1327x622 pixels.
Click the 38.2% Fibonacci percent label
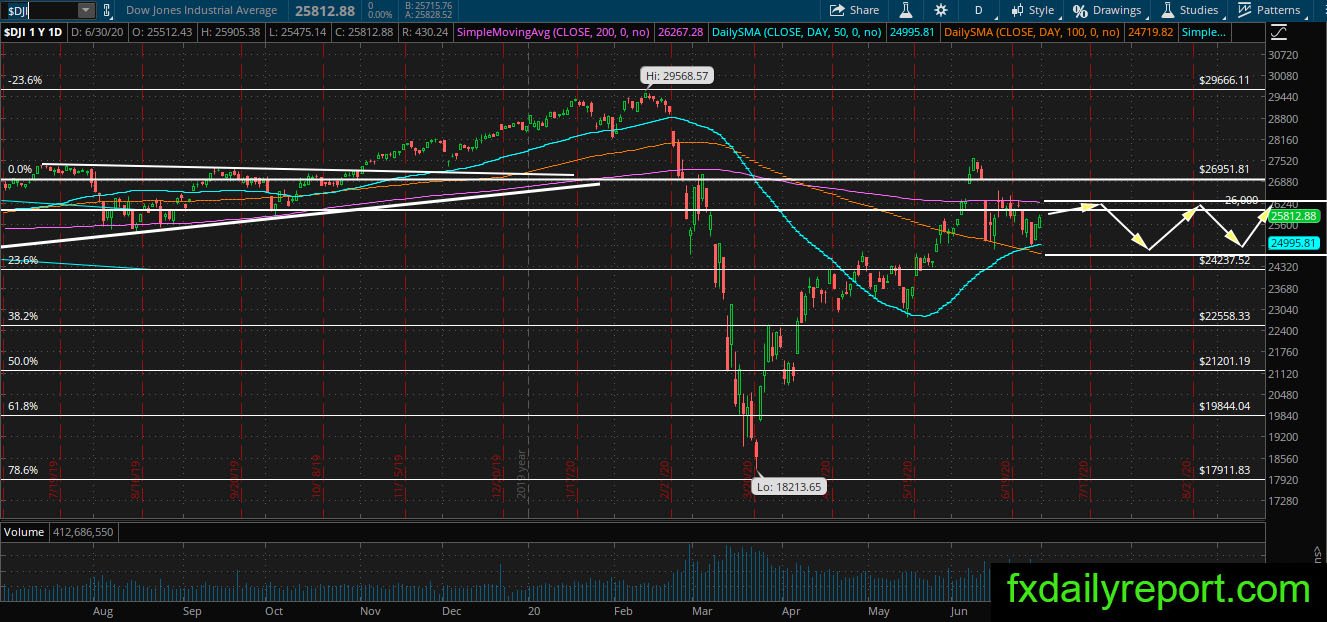pos(22,316)
